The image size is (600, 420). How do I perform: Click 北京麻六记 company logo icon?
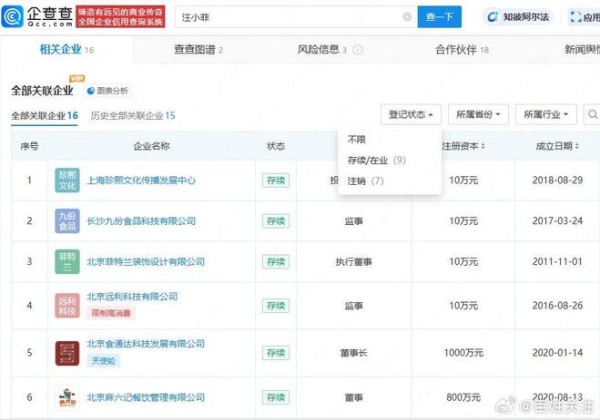68,396
